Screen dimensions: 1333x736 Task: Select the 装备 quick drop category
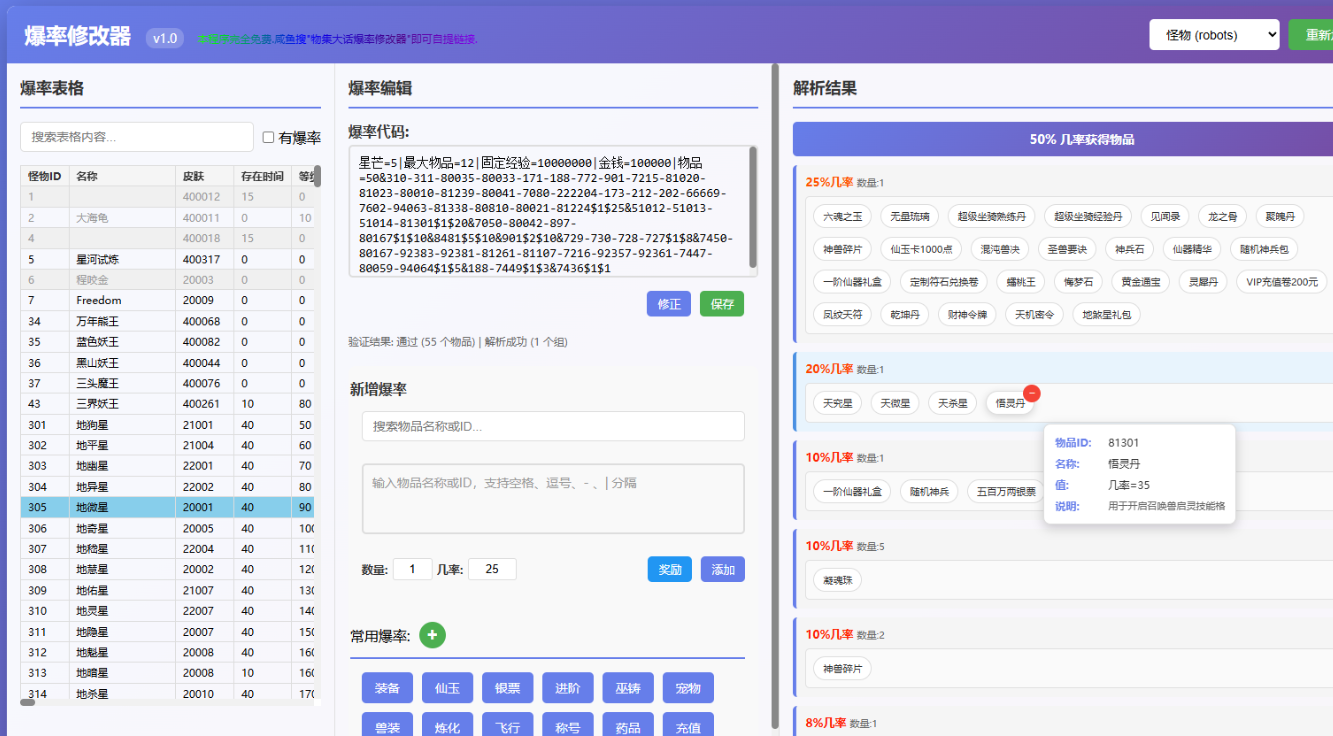pos(387,687)
